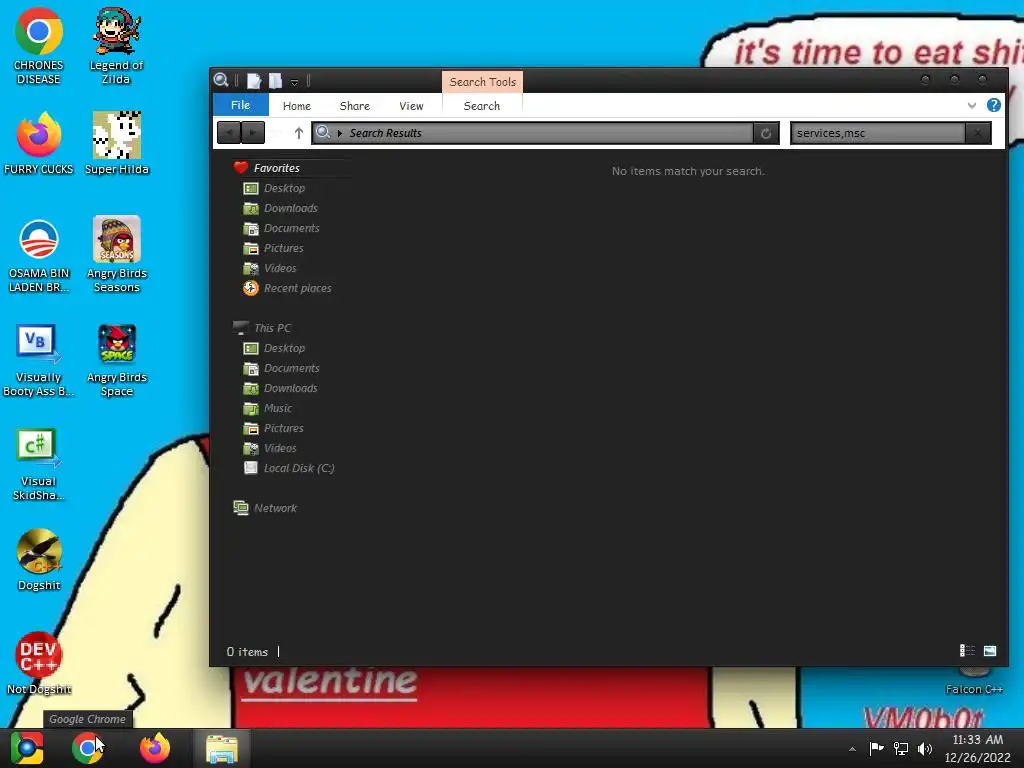Open Action Center flag tray icon

[x=876, y=748]
